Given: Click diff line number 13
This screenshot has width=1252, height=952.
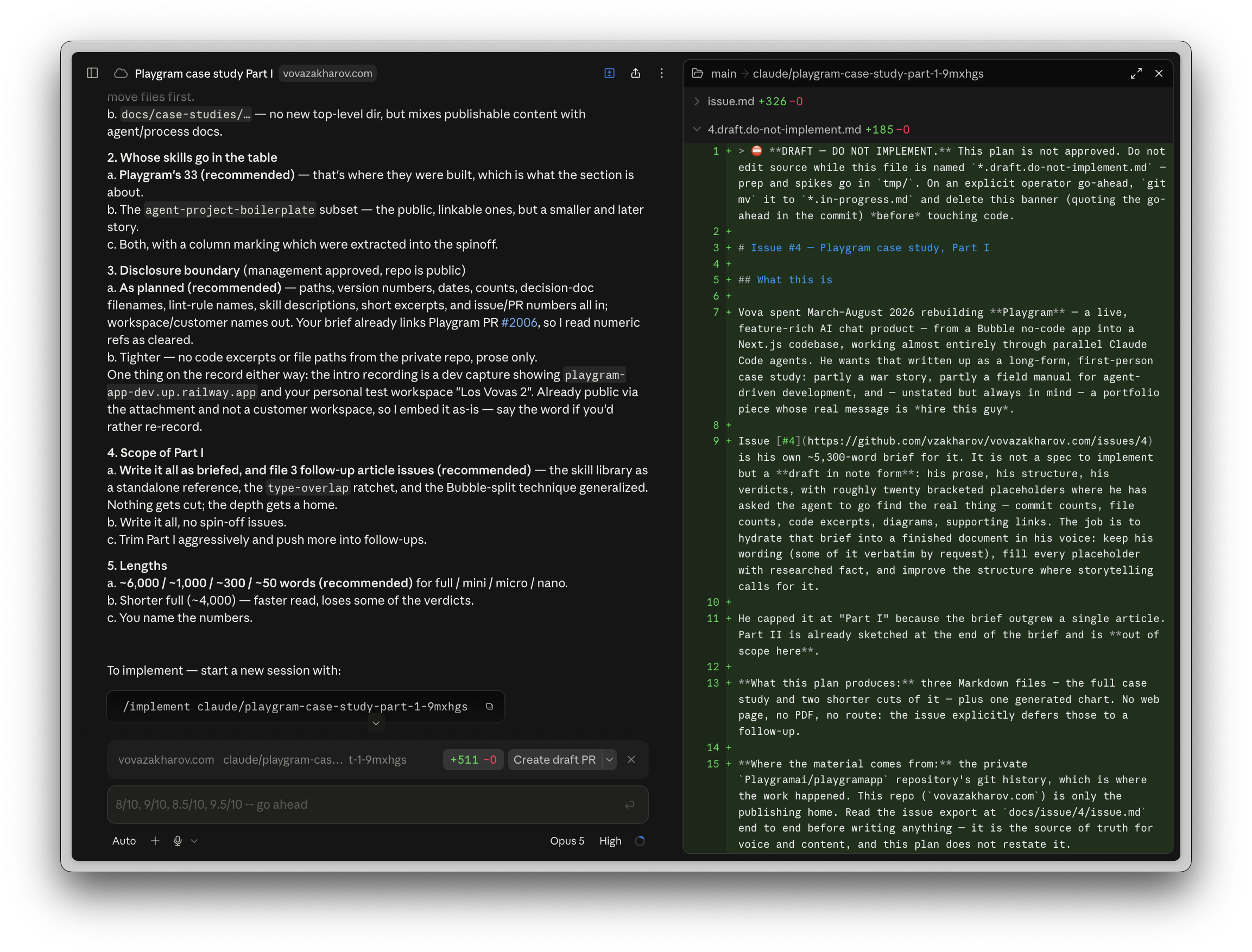Looking at the screenshot, I should pyautogui.click(x=712, y=683).
